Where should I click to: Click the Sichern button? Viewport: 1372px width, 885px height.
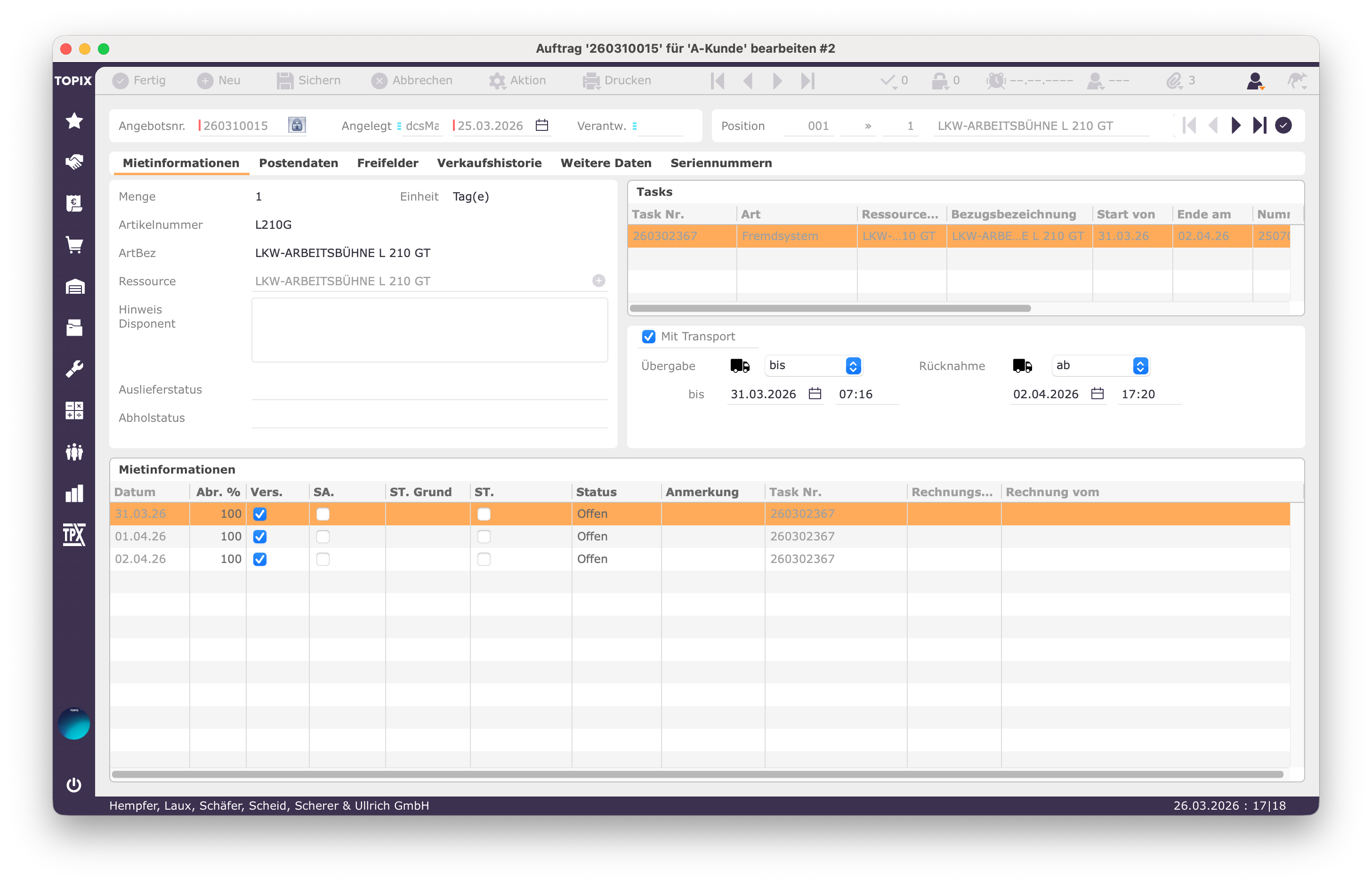pyautogui.click(x=309, y=80)
